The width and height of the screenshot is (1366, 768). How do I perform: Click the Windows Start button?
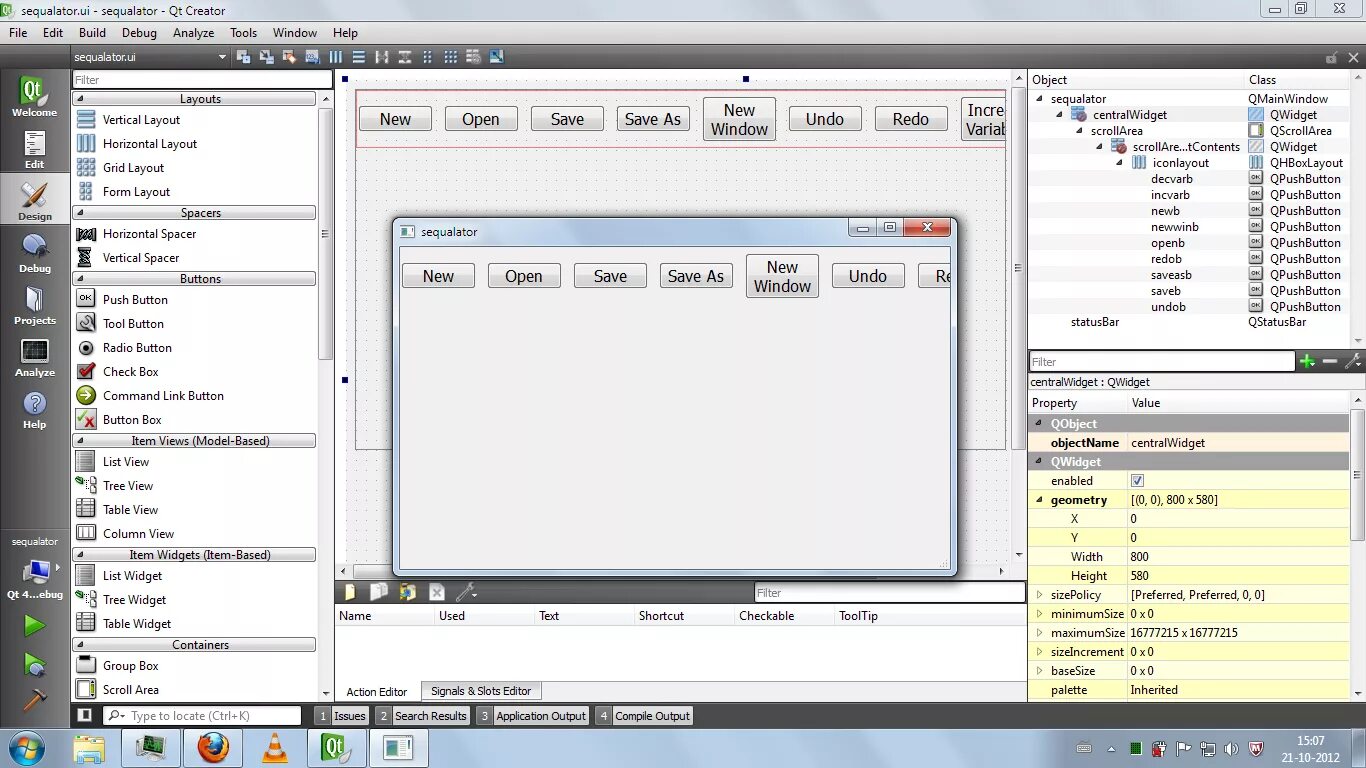(26, 748)
